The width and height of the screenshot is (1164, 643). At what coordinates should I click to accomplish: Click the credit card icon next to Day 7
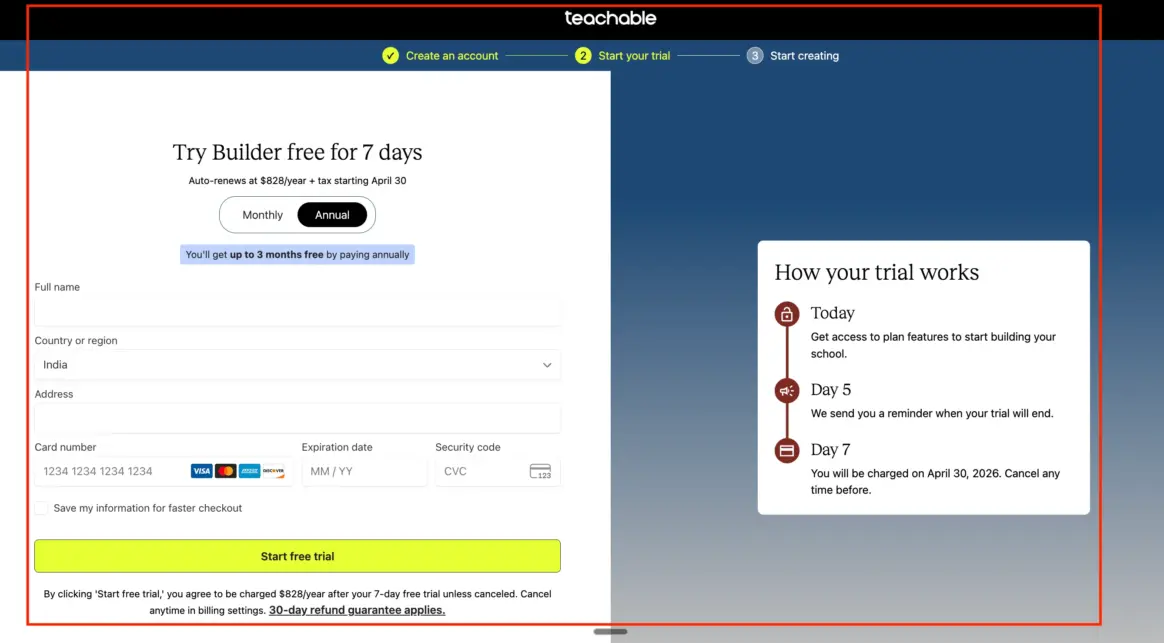pos(787,450)
